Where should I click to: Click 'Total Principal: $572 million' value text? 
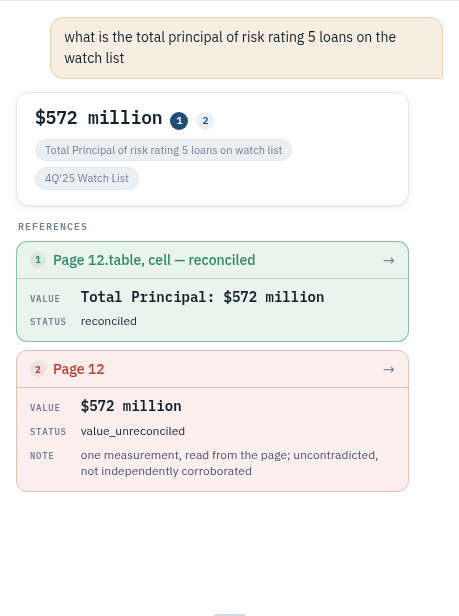click(202, 297)
